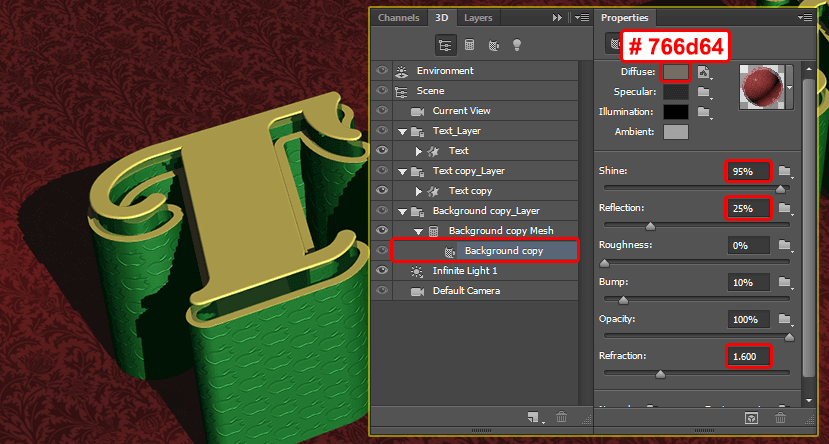Click the Shine texture folder icon
This screenshot has height=444, width=829.
pos(784,171)
